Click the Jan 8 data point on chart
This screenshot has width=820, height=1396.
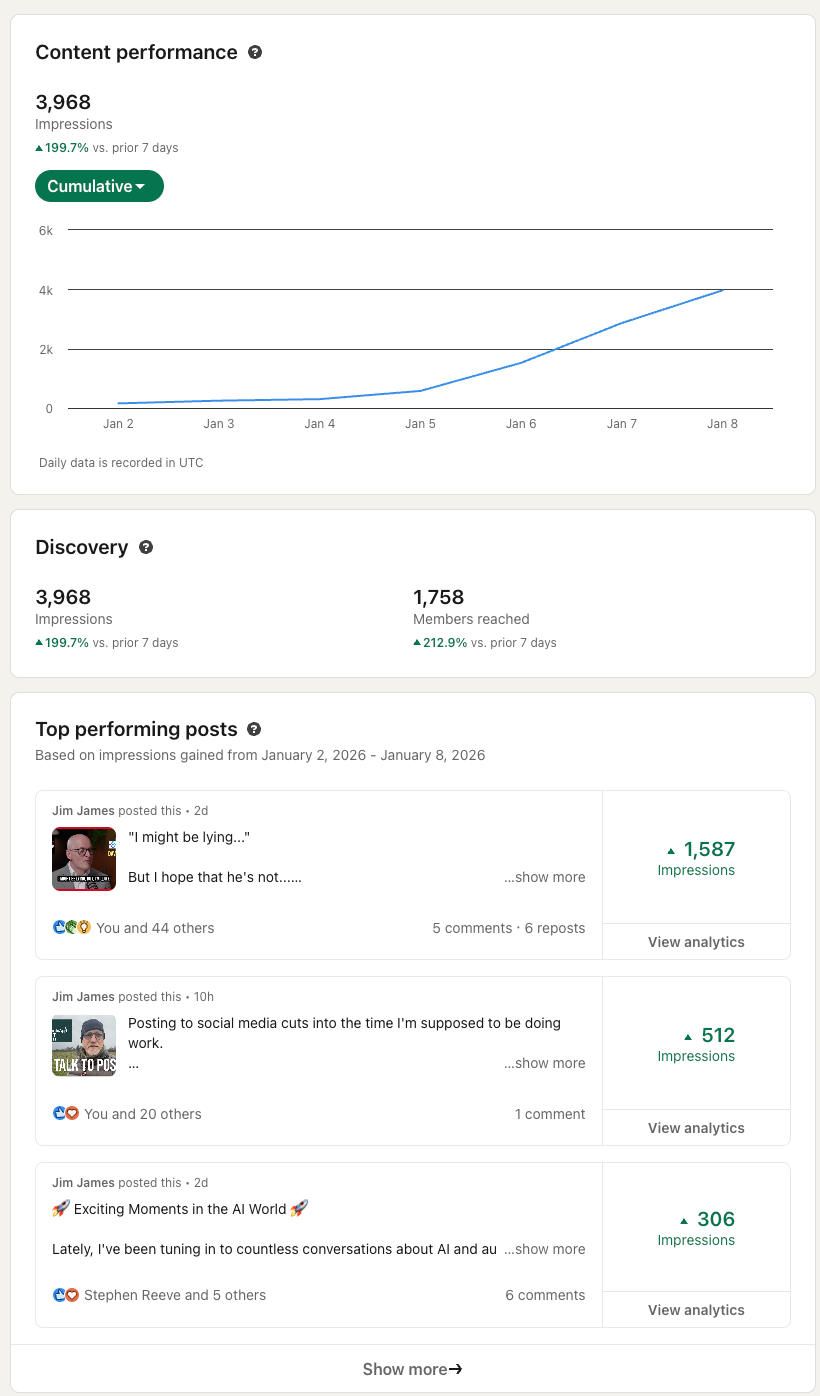coord(723,290)
